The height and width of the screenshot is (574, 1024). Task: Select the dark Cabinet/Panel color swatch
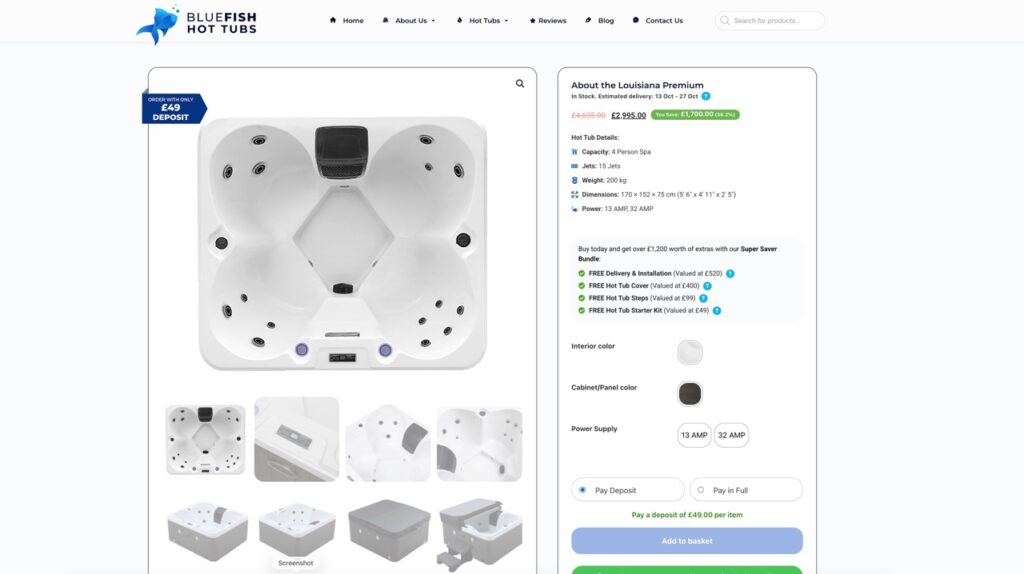pos(690,394)
